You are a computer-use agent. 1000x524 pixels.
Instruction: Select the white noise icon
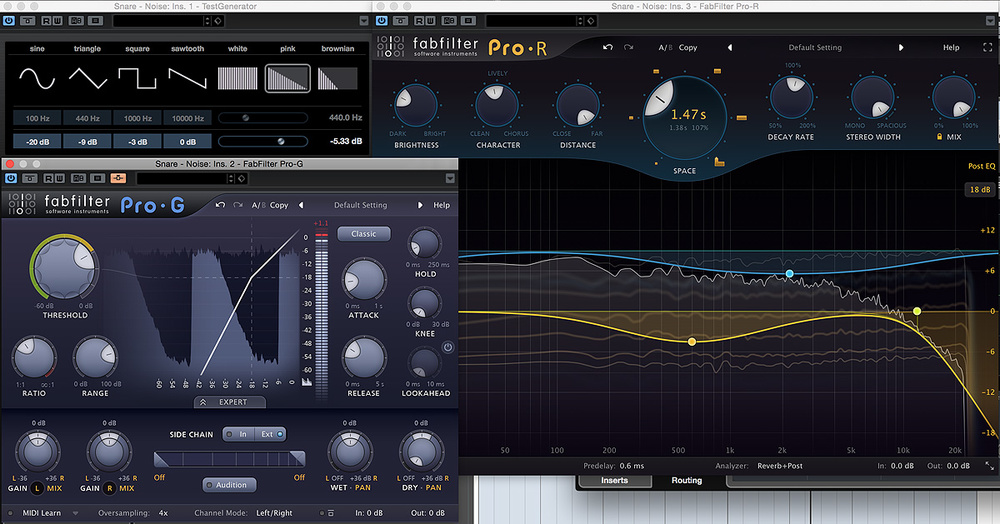[237, 78]
